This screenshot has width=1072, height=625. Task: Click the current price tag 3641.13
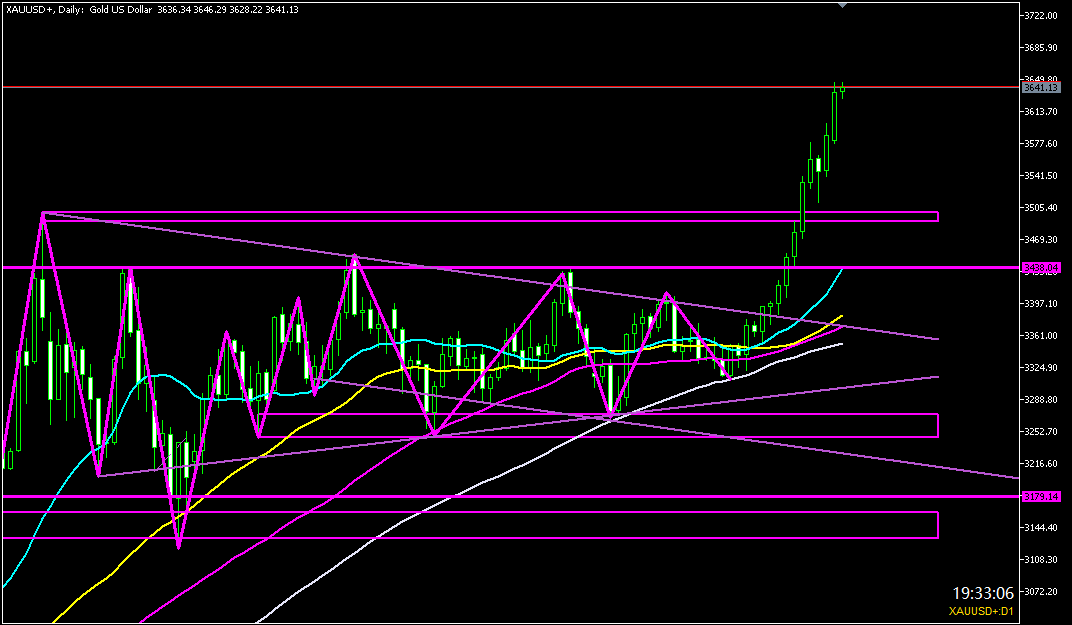click(1040, 88)
